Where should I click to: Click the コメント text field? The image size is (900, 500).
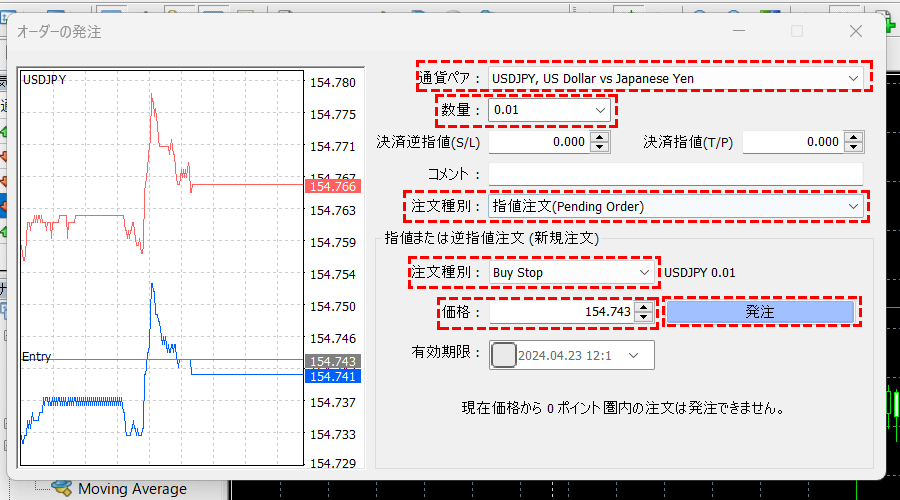click(x=676, y=174)
